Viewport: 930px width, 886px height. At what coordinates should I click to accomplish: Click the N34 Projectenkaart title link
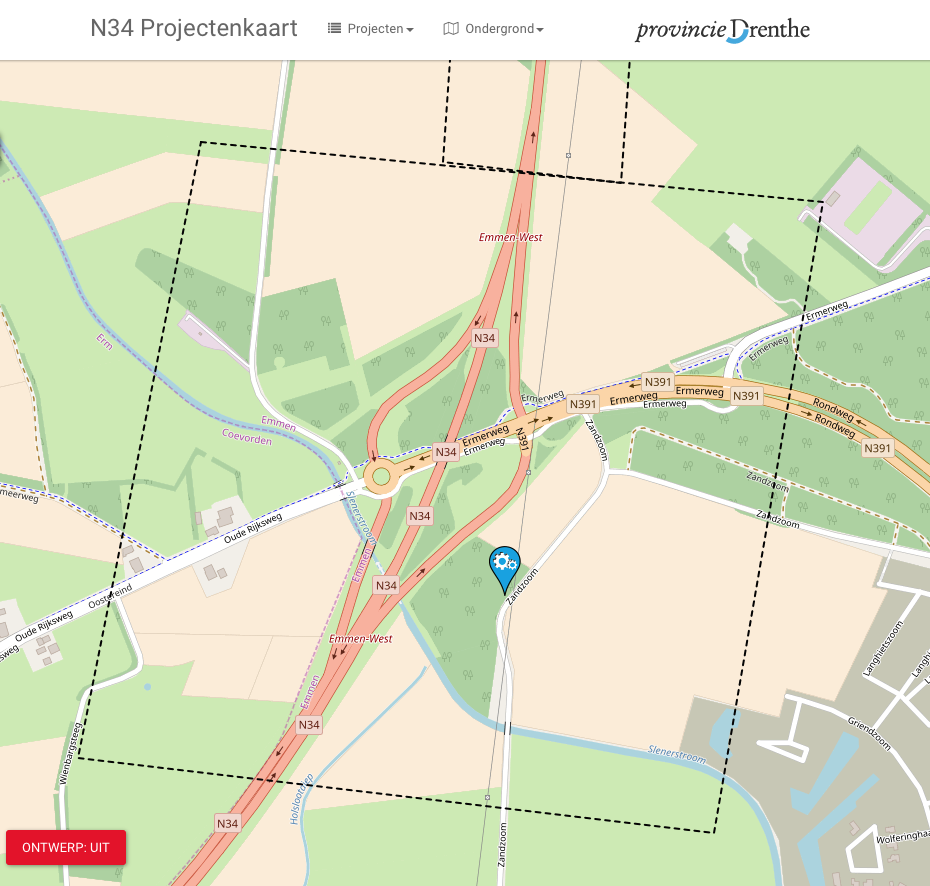tap(194, 28)
